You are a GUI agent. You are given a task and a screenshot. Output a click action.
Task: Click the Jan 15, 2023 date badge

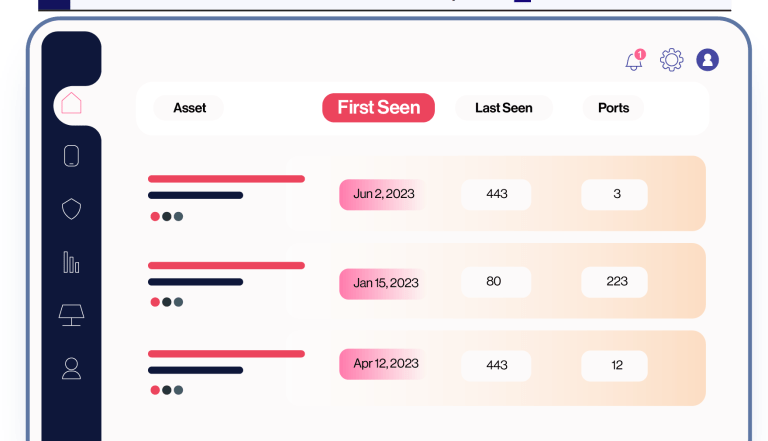(x=384, y=282)
